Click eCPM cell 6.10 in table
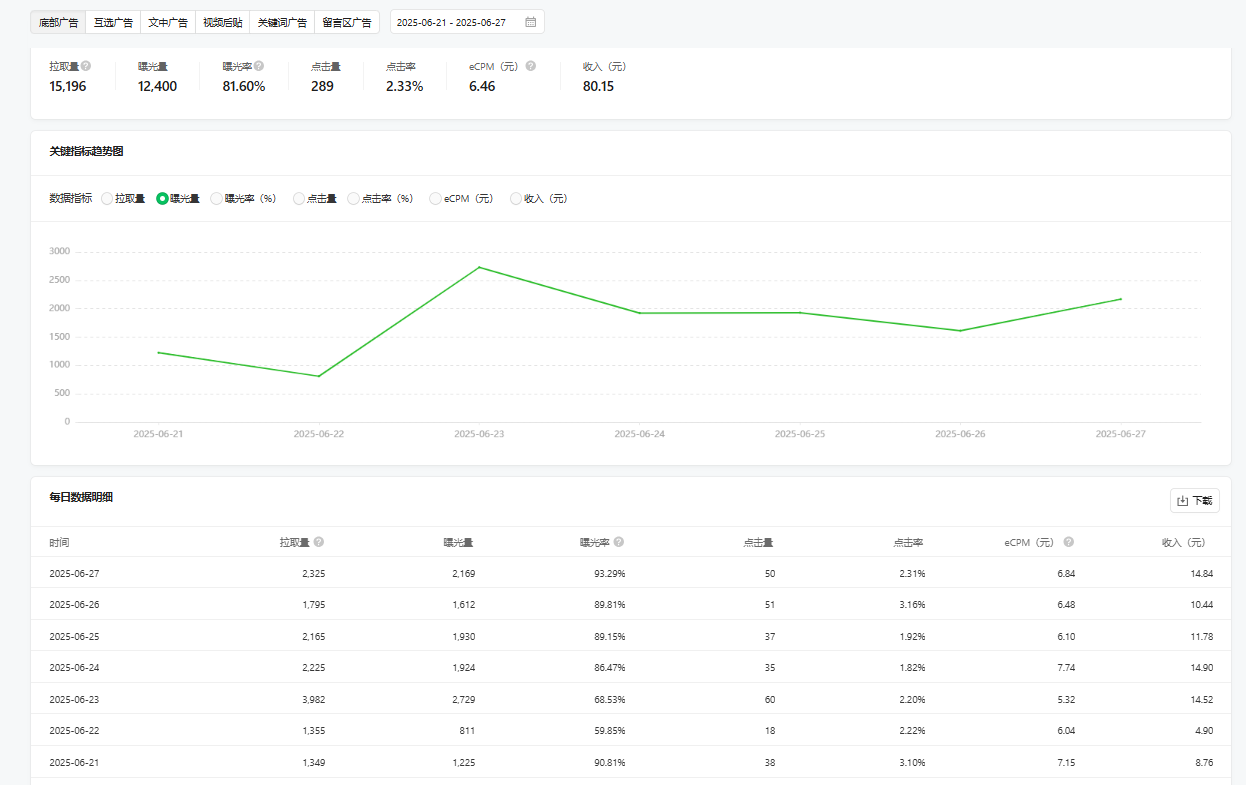Screen dimensions: 1246x785 pyautogui.click(x=1066, y=637)
